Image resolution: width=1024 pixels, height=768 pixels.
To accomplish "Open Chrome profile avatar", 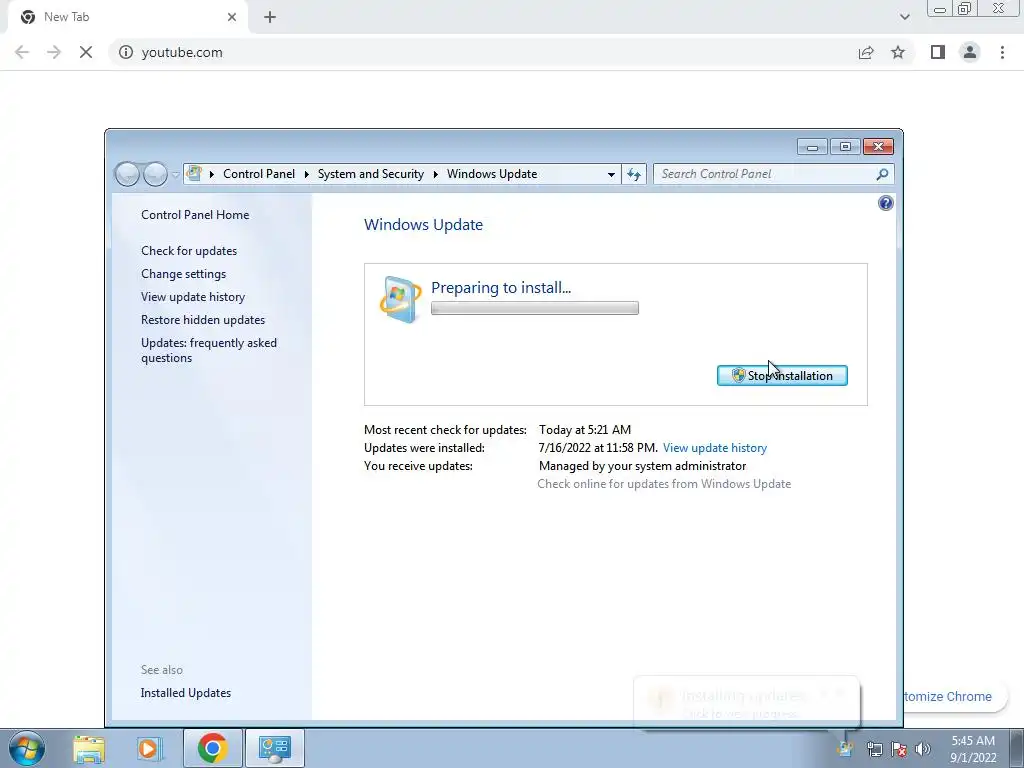I will (x=970, y=52).
